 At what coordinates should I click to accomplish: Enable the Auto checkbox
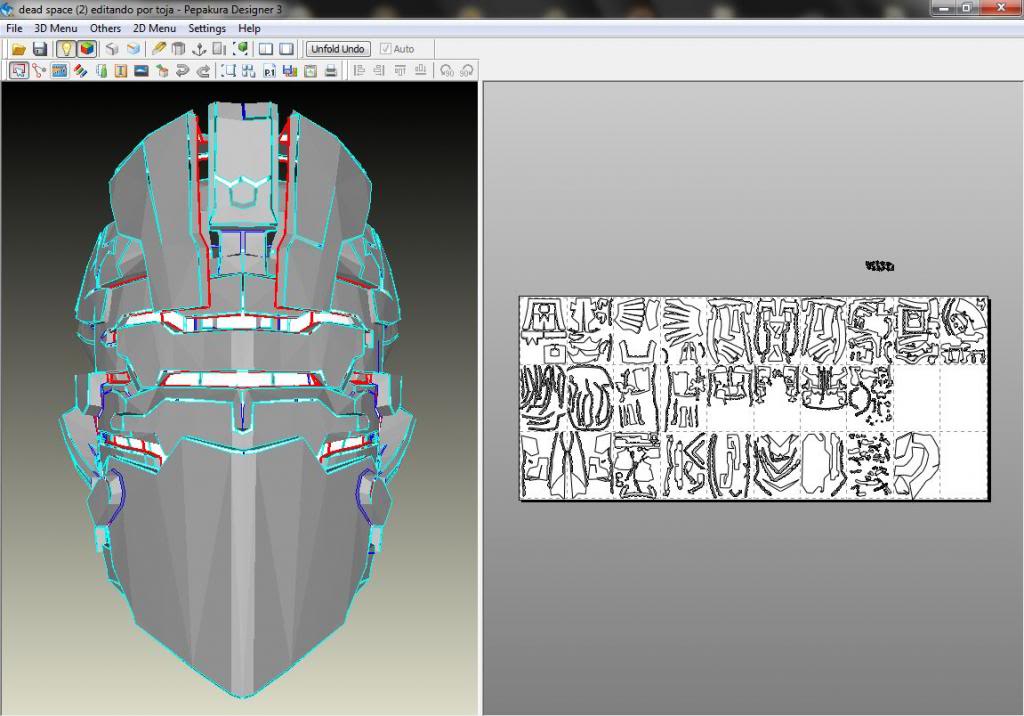click(x=386, y=49)
